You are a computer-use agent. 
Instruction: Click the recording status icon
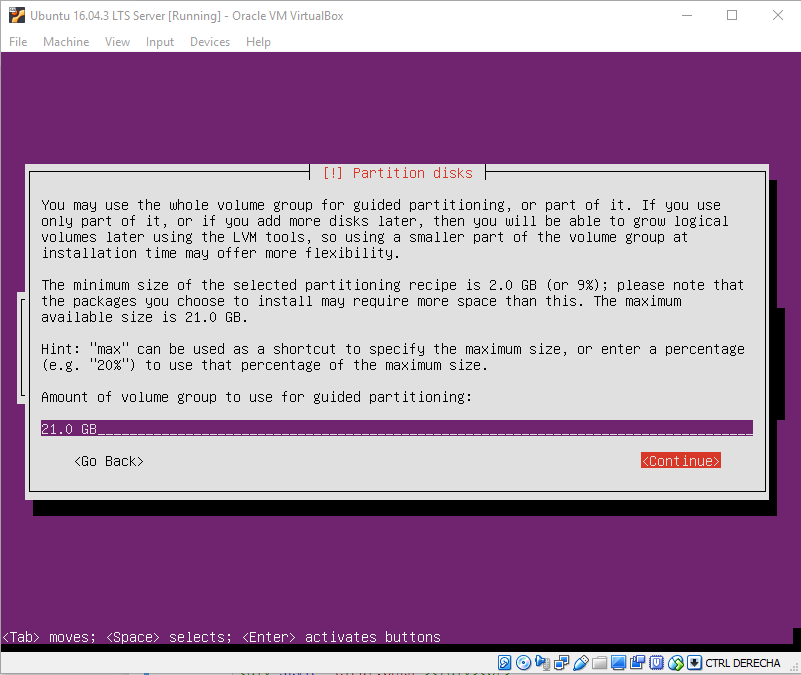click(637, 663)
